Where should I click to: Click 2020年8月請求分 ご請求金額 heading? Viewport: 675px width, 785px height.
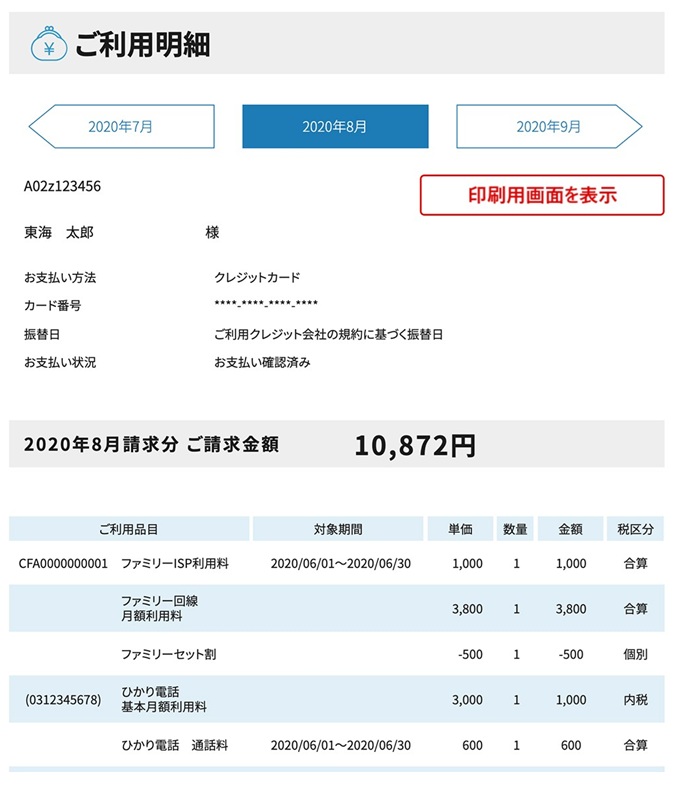pyautogui.click(x=151, y=444)
